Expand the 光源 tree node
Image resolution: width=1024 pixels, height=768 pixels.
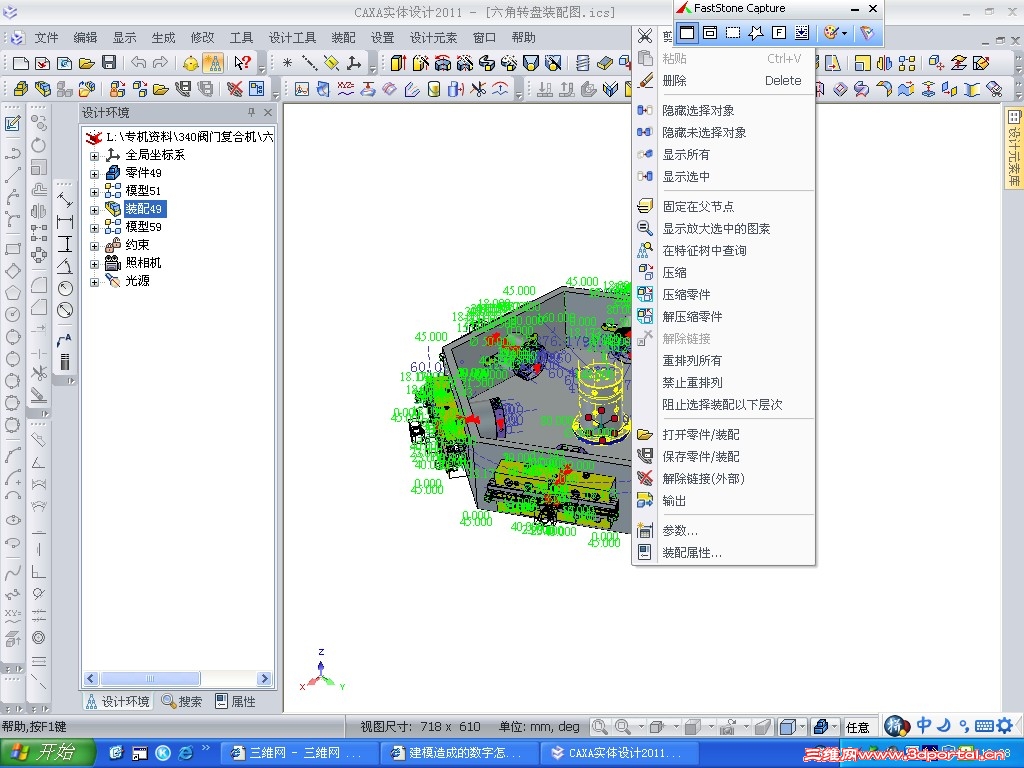(95, 281)
